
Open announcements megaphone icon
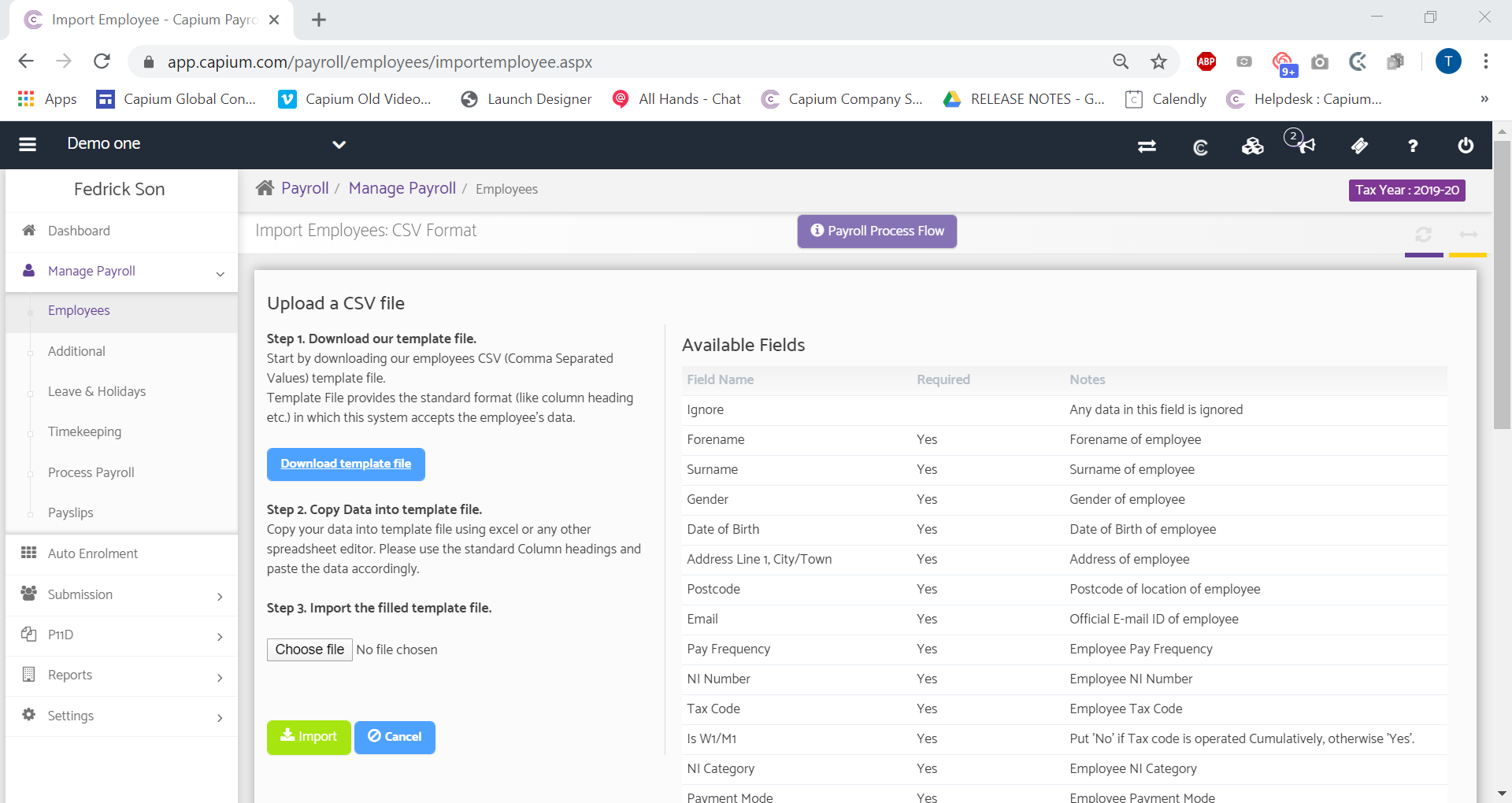pyautogui.click(x=1306, y=145)
